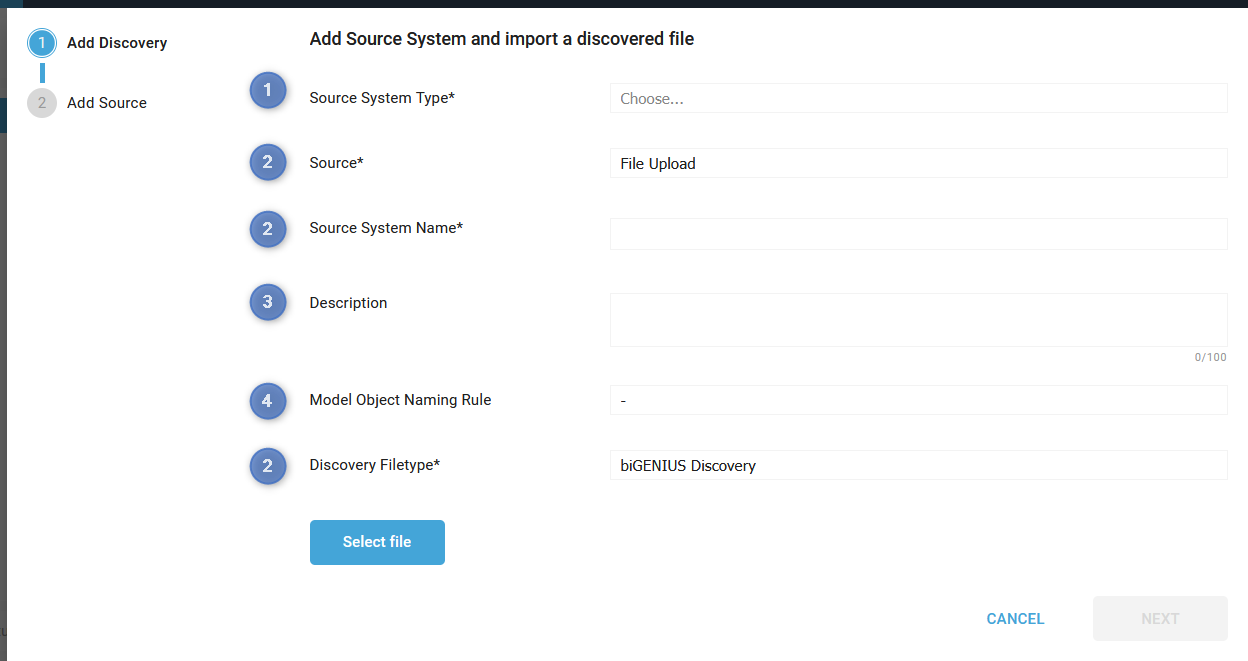This screenshot has width=1248, height=661.
Task: Open the Source System Type dropdown
Action: (x=918, y=99)
